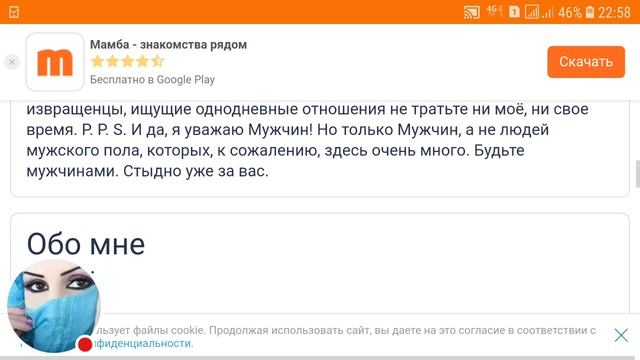Close the cookie notice
This screenshot has height=360, width=640.
pyautogui.click(x=621, y=336)
